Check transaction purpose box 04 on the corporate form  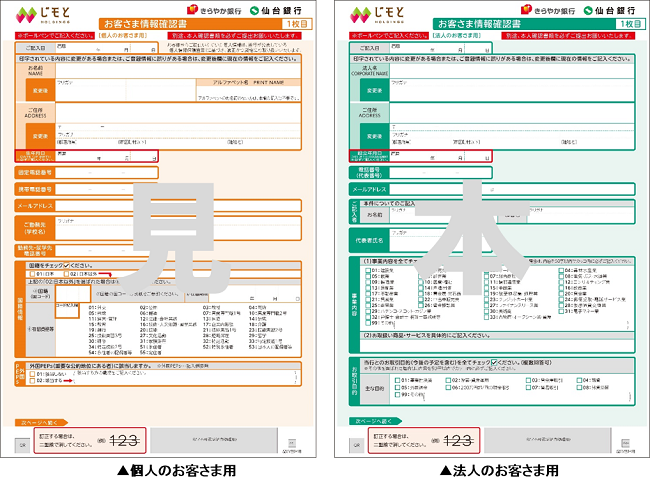point(579,380)
